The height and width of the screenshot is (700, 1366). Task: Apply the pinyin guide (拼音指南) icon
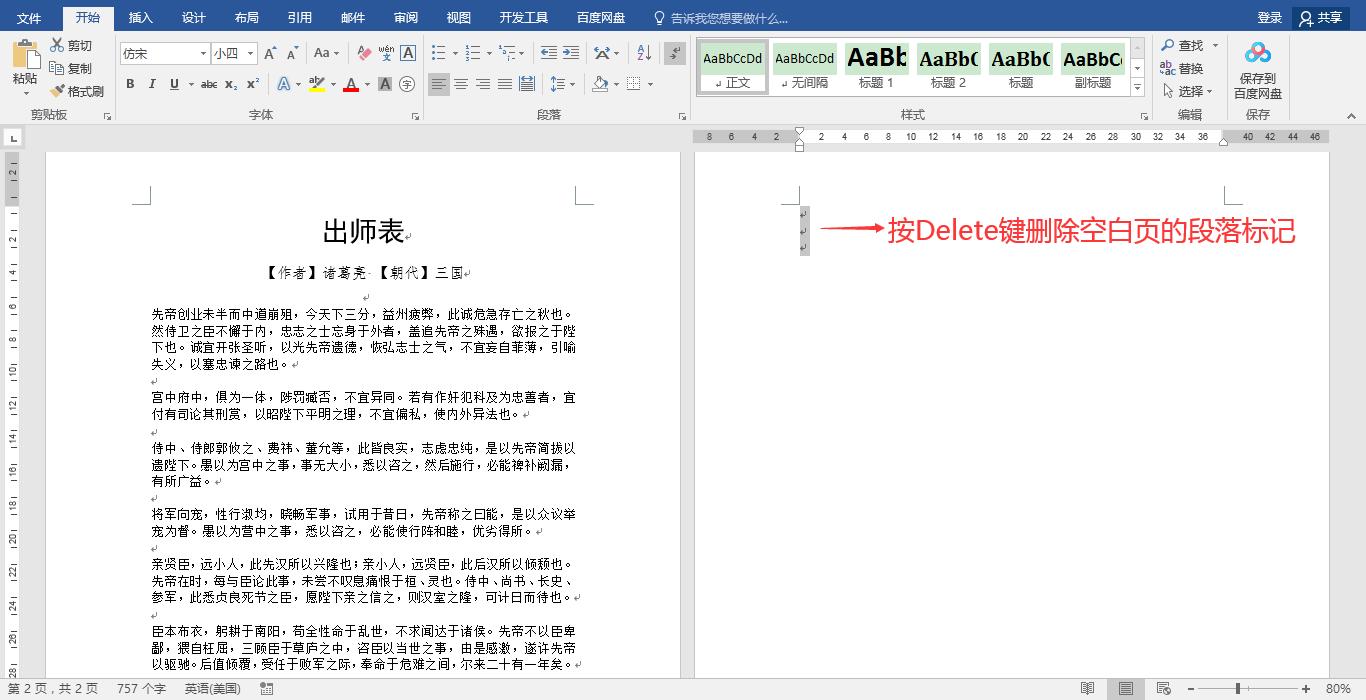point(386,53)
